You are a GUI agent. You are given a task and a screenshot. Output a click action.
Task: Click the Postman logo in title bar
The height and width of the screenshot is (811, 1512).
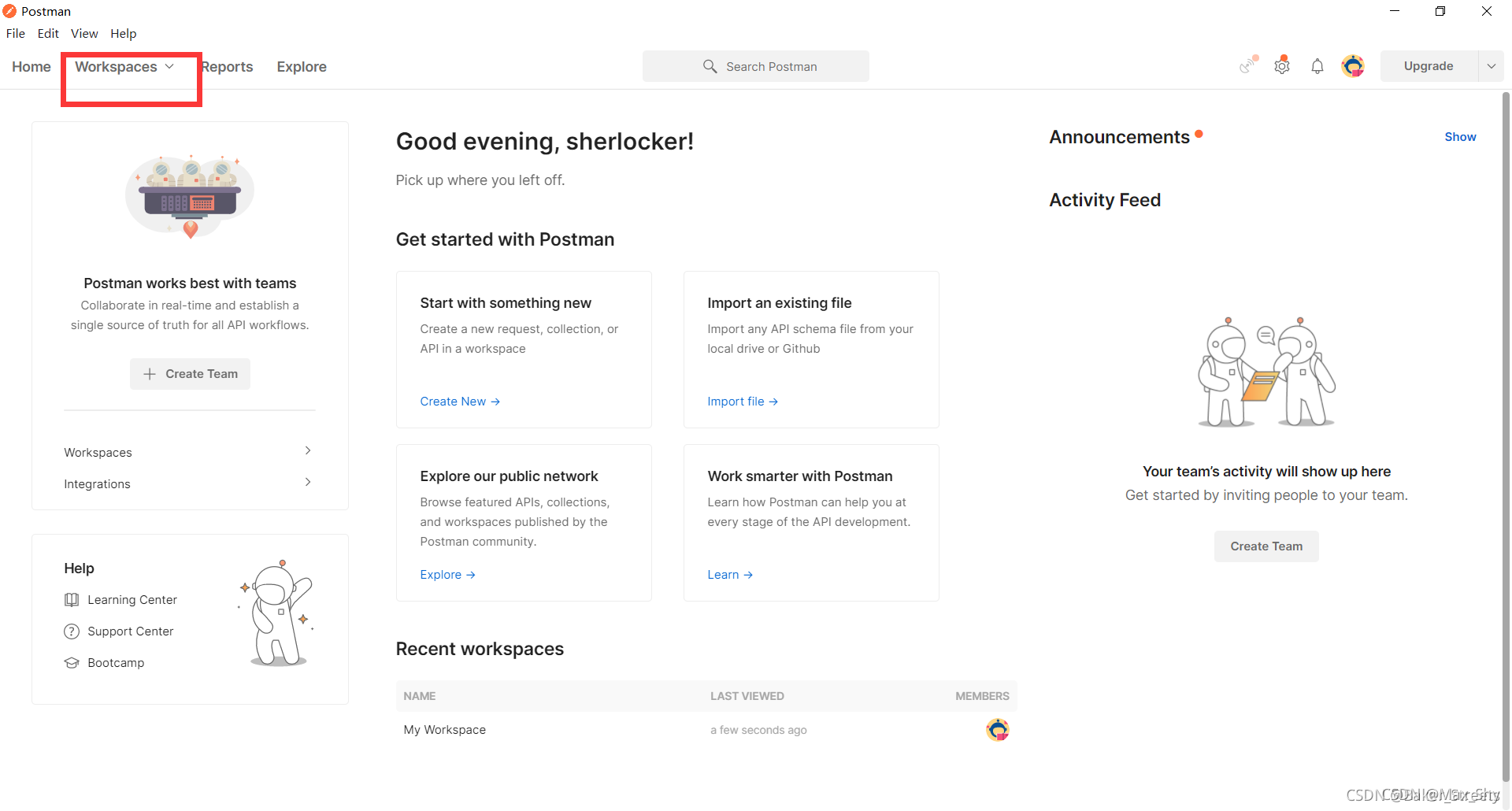click(9, 11)
